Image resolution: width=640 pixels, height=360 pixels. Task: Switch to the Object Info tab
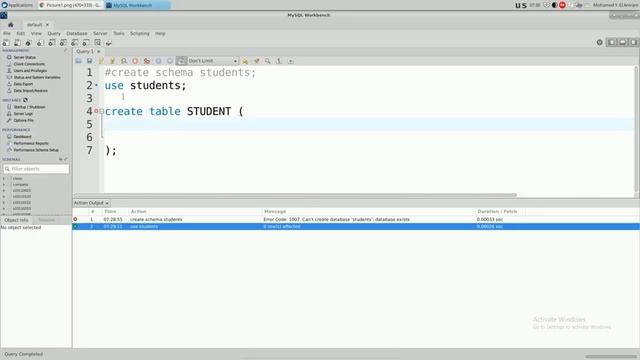16,220
